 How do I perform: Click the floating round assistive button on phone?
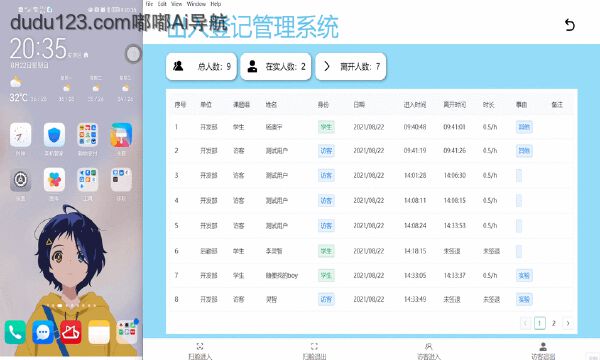tap(133, 54)
